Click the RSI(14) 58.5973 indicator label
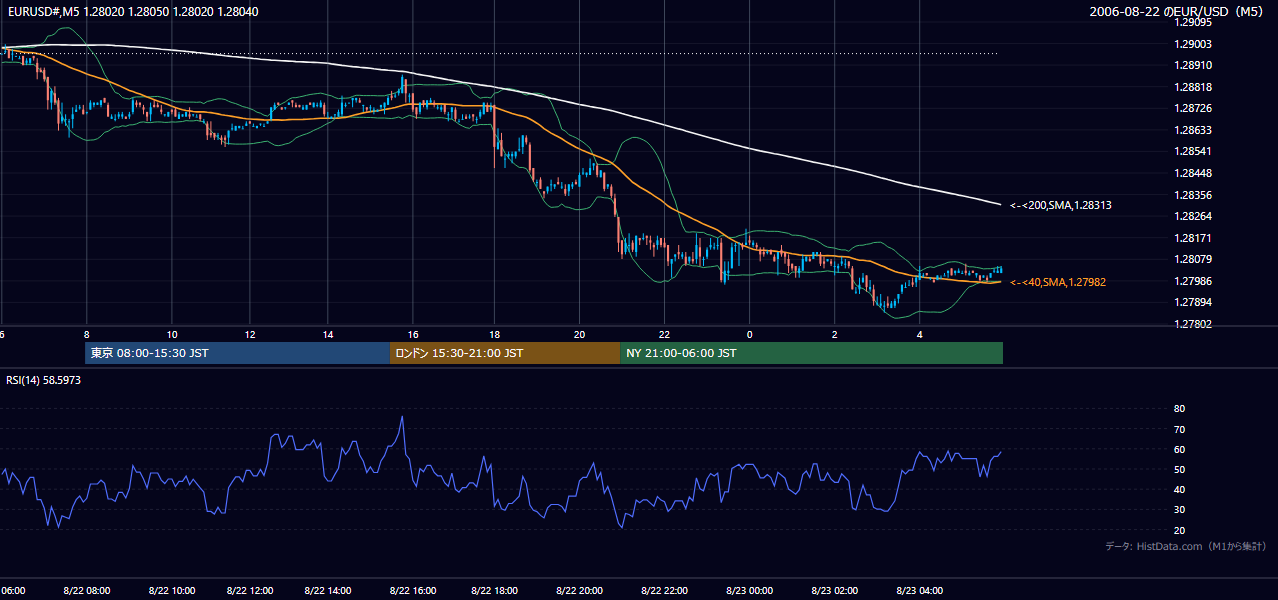1278x600 pixels. point(43,380)
